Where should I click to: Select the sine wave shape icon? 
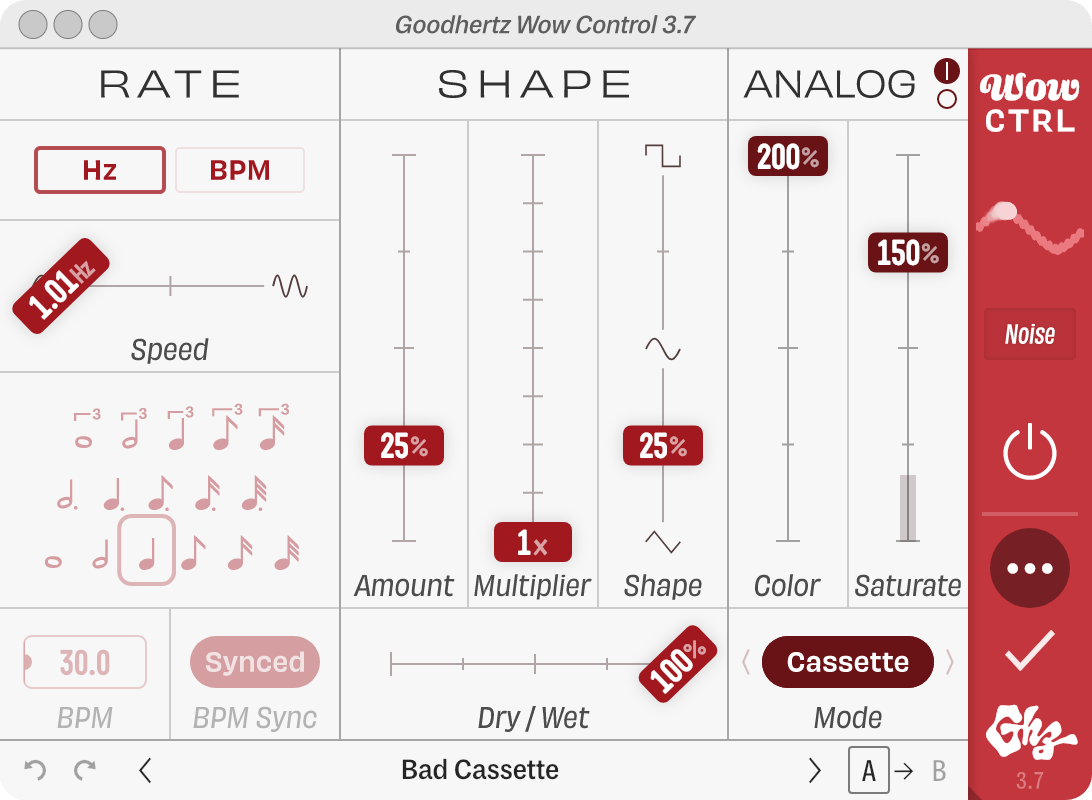click(662, 348)
